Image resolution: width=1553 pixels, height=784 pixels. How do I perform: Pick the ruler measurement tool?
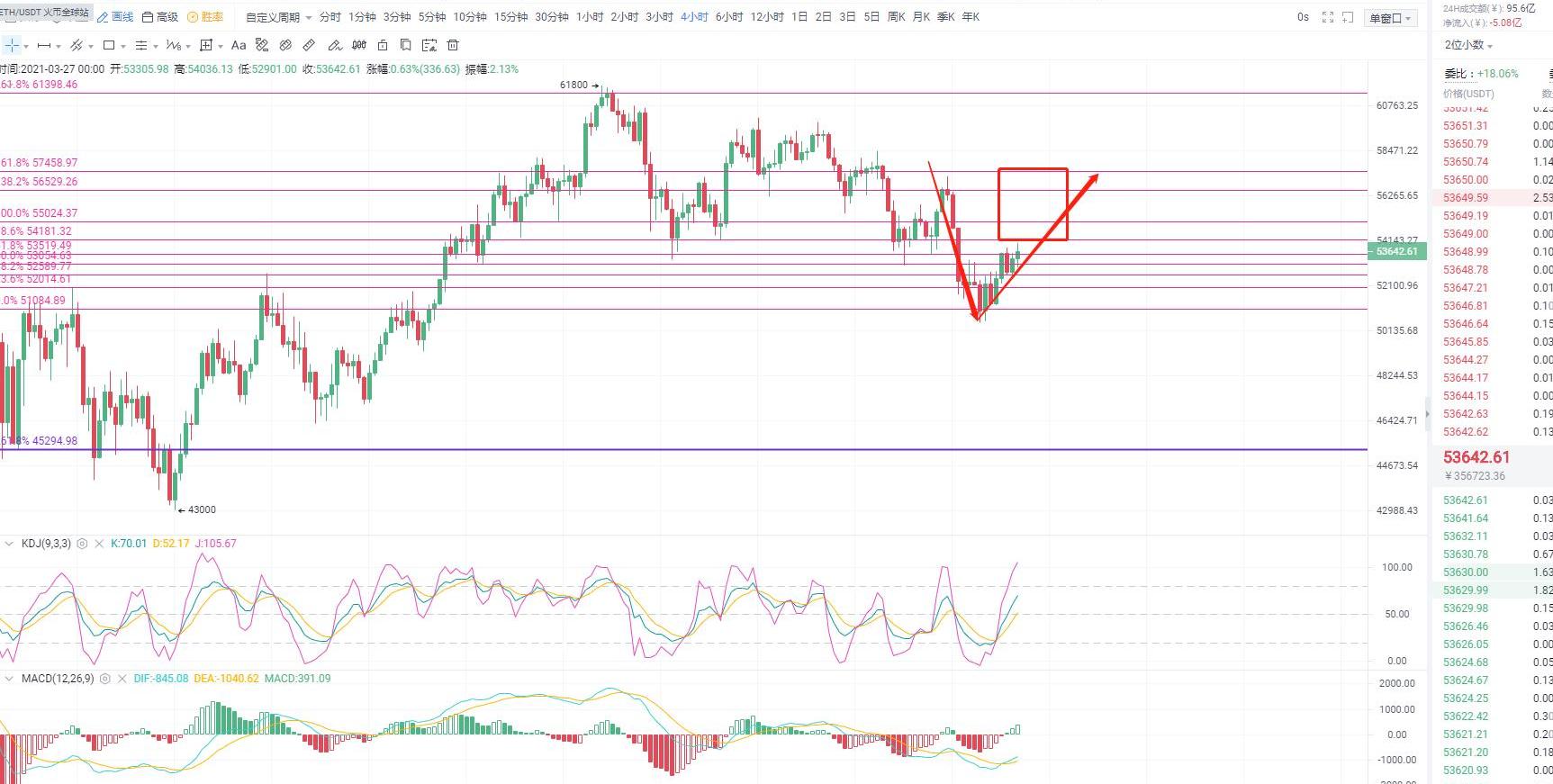[x=309, y=45]
